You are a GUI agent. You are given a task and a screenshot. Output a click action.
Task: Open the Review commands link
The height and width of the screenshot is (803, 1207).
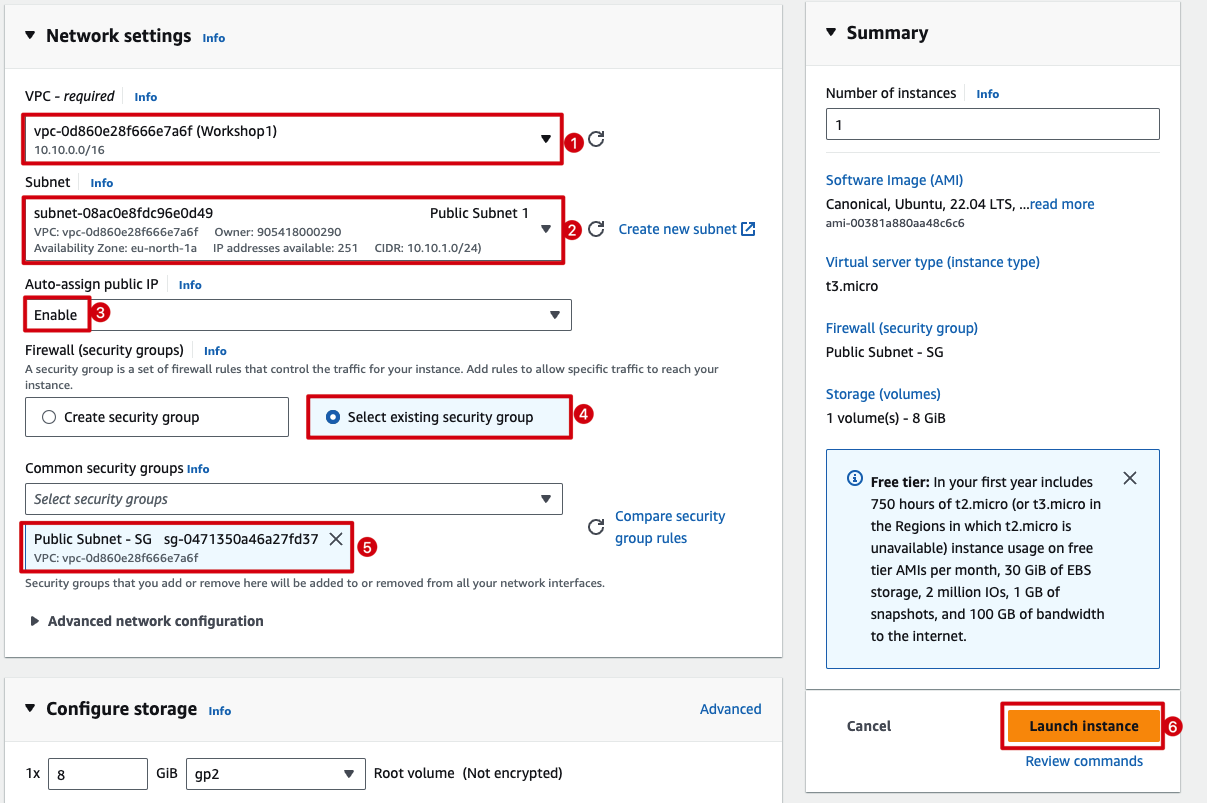(x=1083, y=761)
